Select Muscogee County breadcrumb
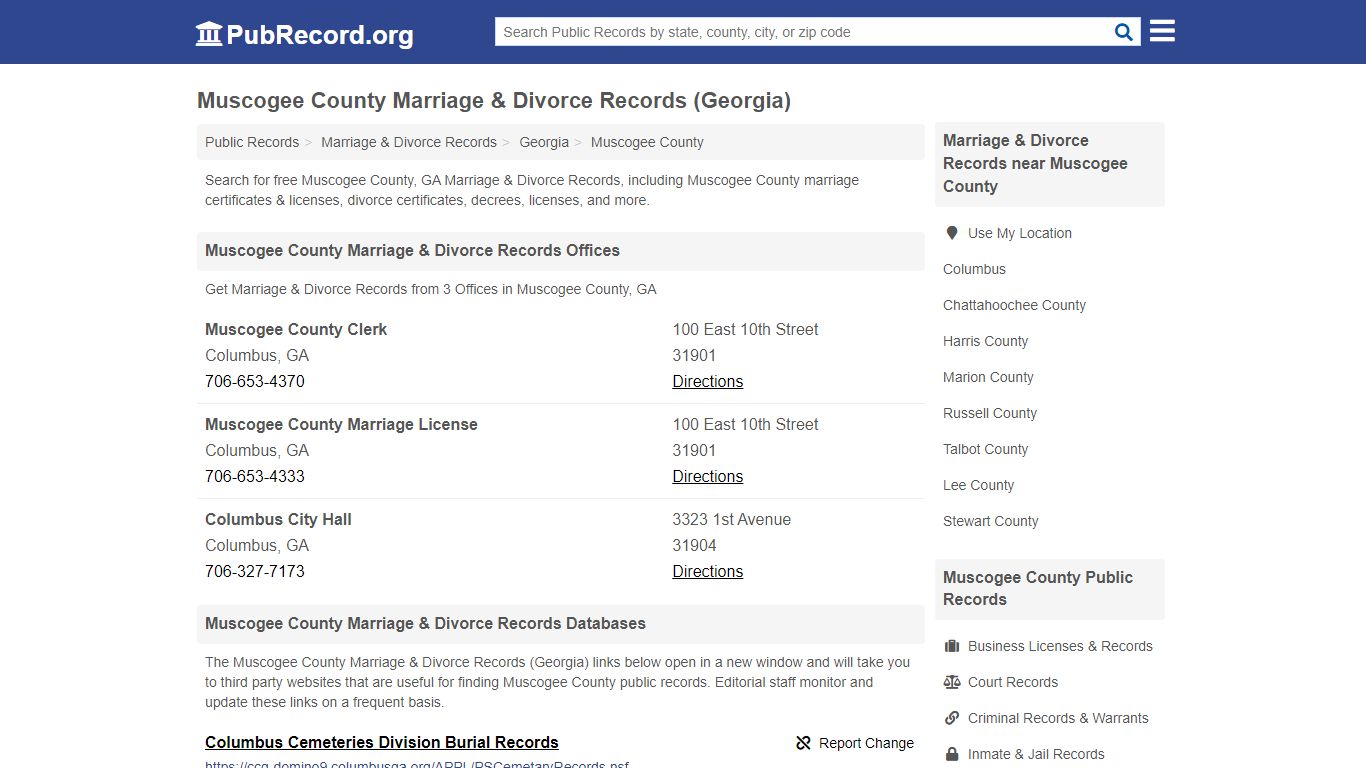Image resolution: width=1366 pixels, height=768 pixels. point(647,142)
